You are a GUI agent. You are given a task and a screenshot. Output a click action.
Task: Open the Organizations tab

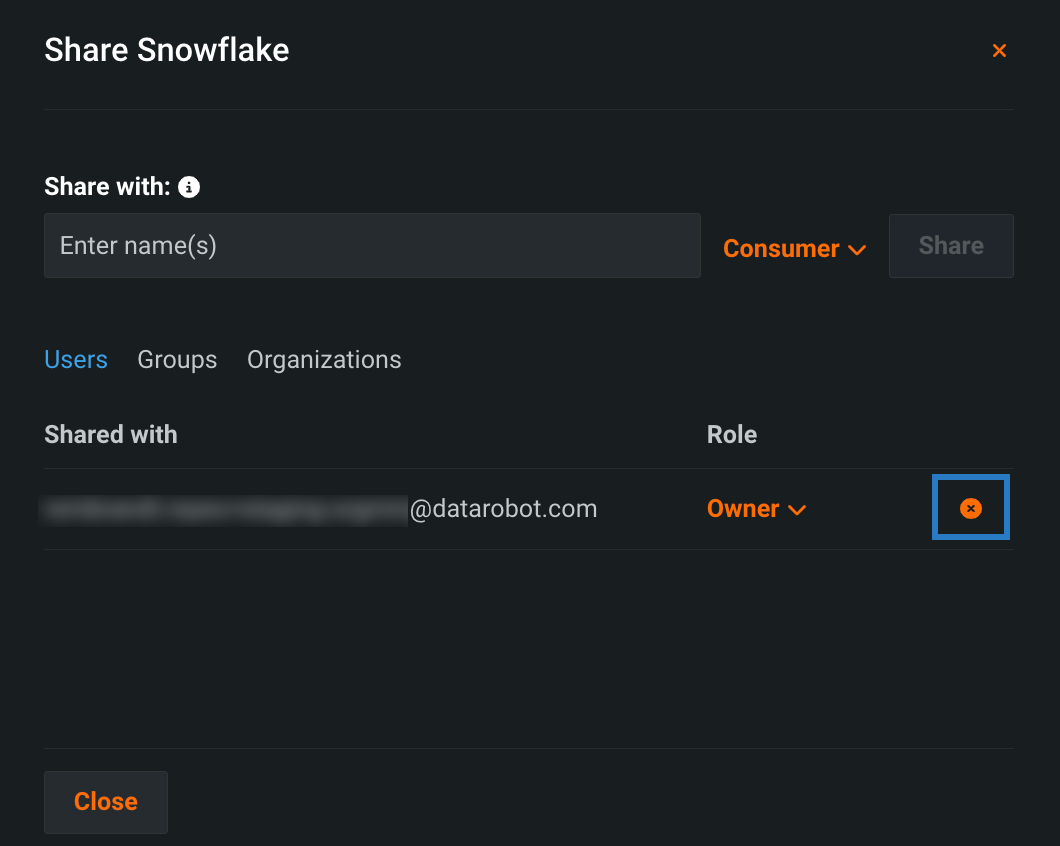324,360
